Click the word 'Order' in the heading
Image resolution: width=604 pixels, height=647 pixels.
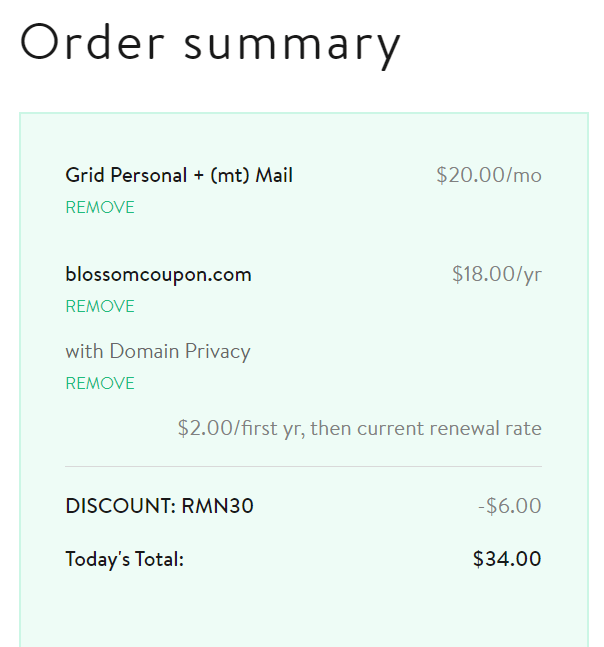click(x=92, y=42)
